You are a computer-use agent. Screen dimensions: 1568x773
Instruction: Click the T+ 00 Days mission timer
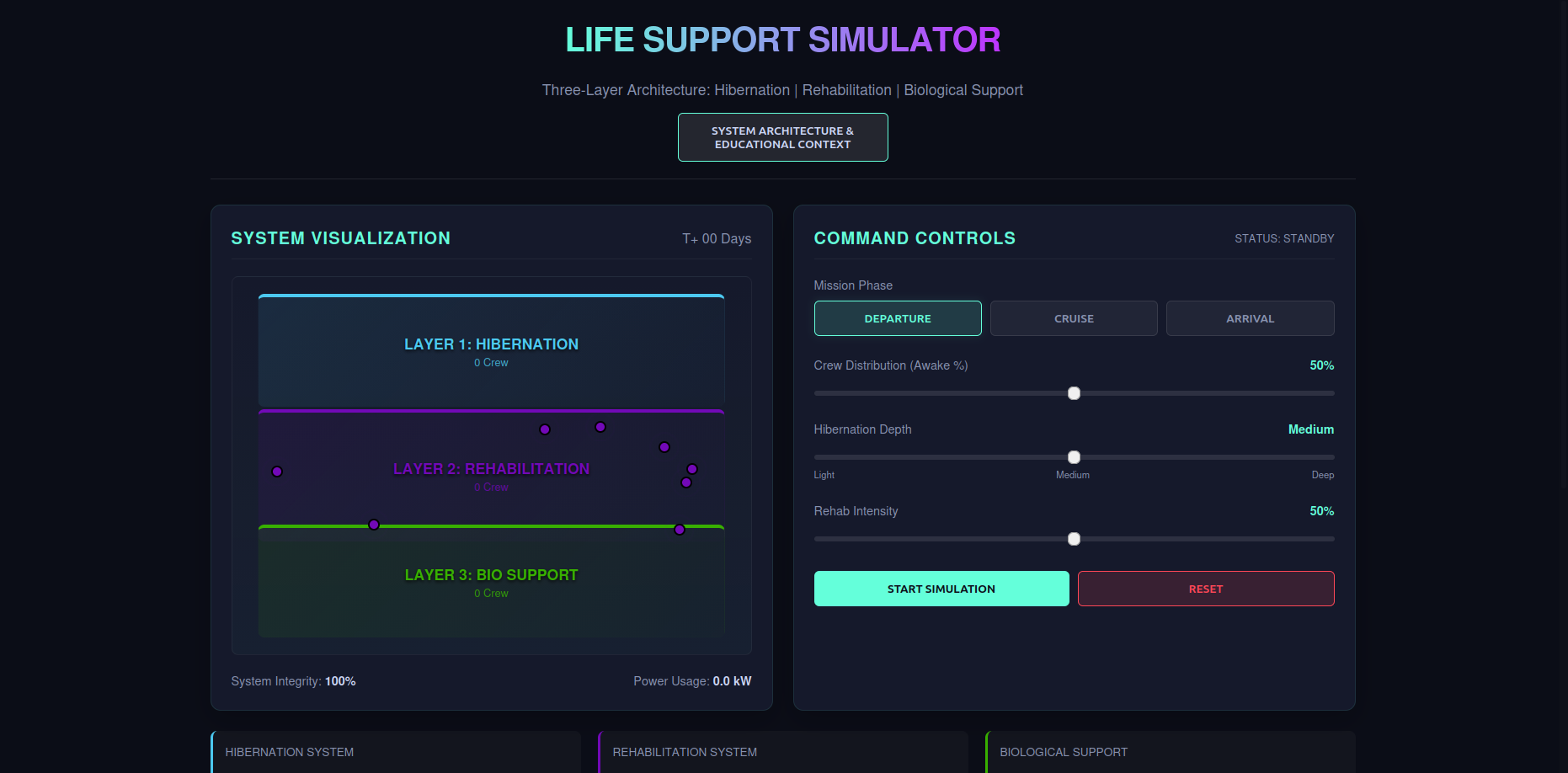[717, 238]
